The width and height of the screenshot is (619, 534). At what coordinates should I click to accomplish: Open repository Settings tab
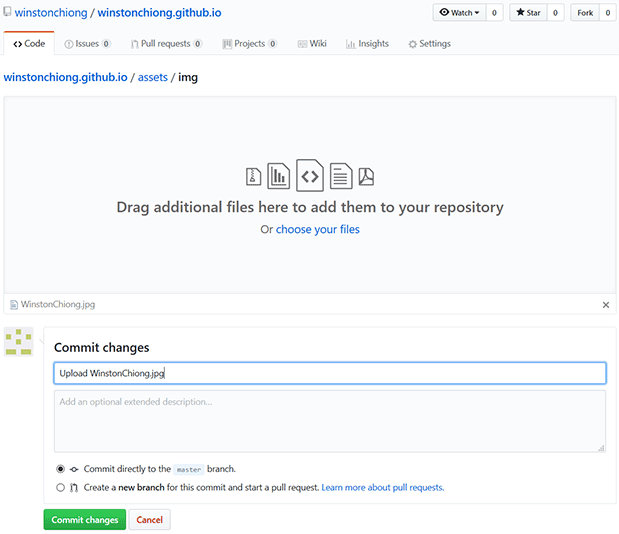(x=429, y=43)
